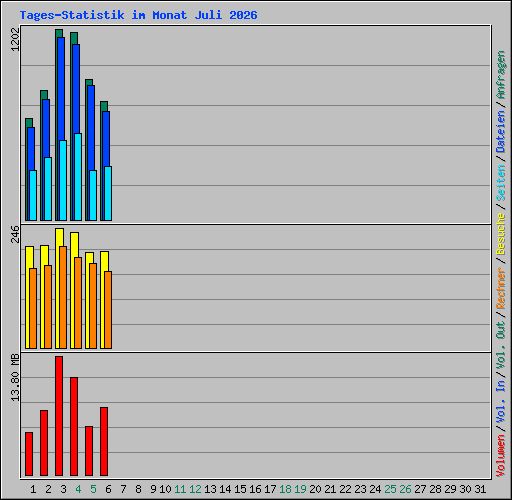
Task: Click the Anfragen legend text
Action: click(x=501, y=75)
